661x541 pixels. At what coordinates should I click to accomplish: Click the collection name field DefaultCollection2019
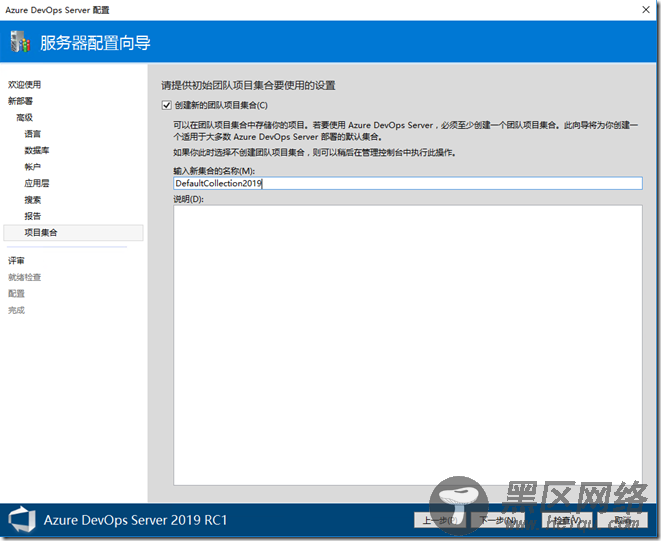coord(408,183)
